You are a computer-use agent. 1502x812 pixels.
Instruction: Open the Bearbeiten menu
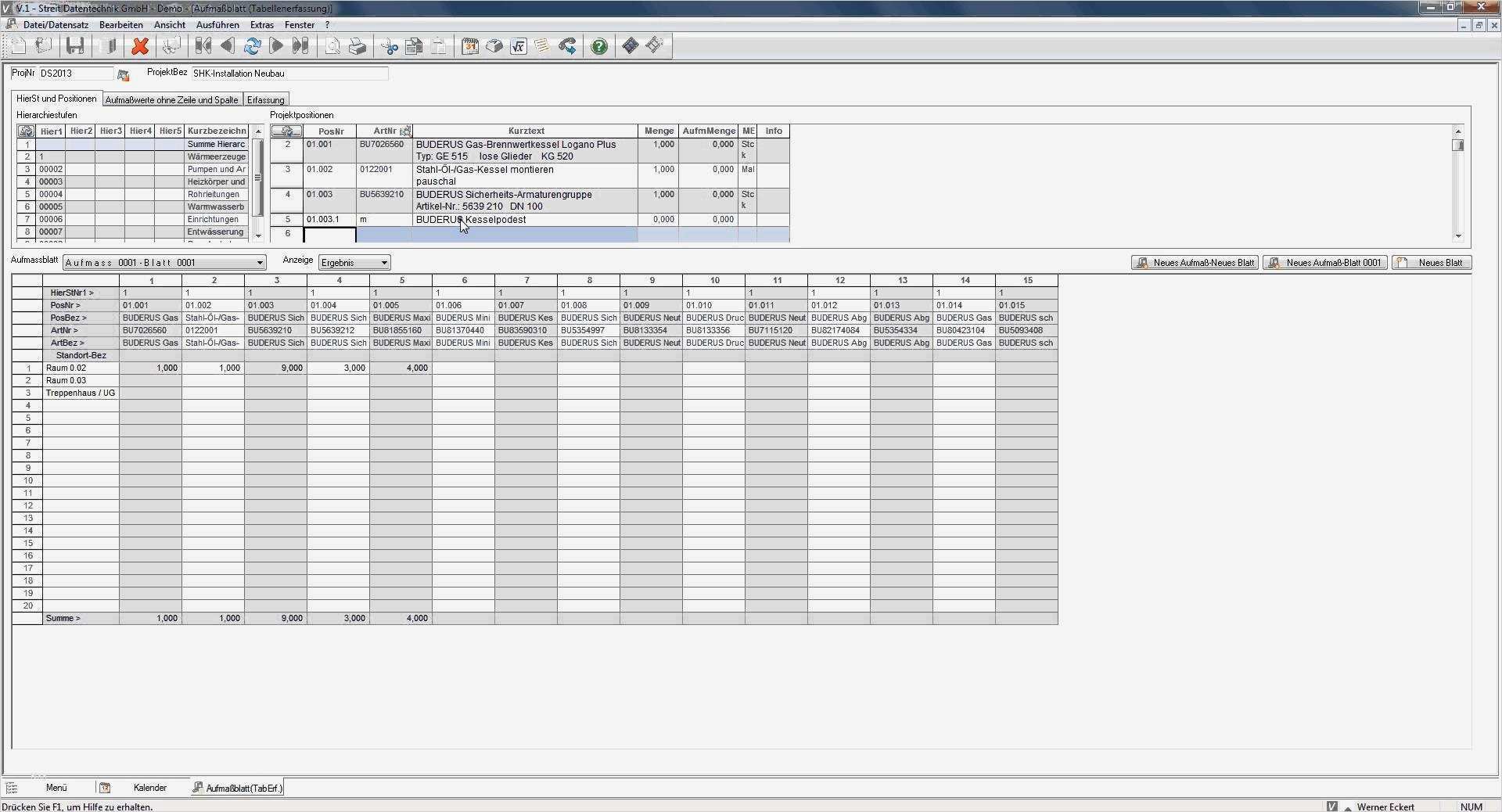(121, 25)
